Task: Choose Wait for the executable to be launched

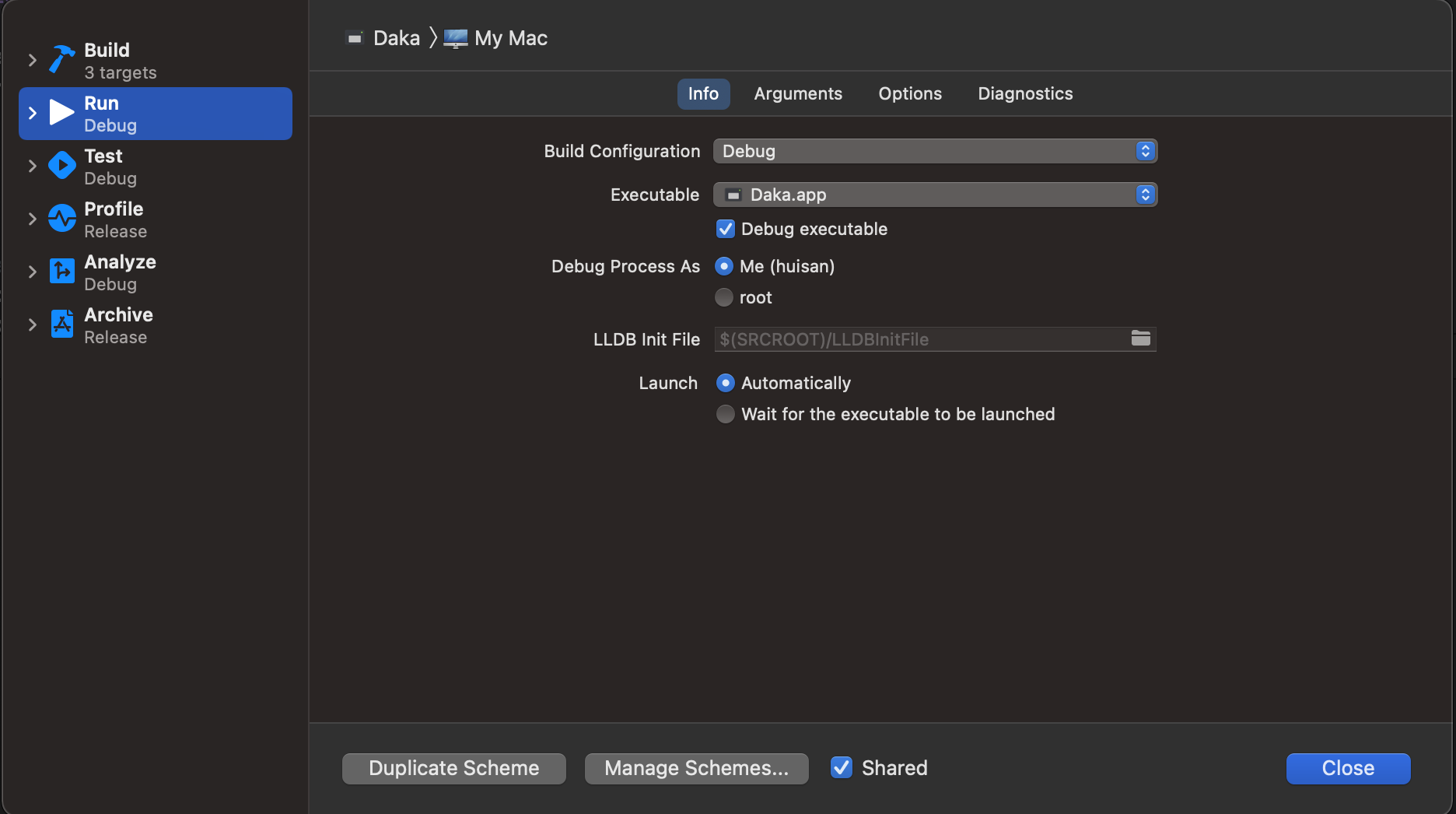Action: tap(725, 414)
